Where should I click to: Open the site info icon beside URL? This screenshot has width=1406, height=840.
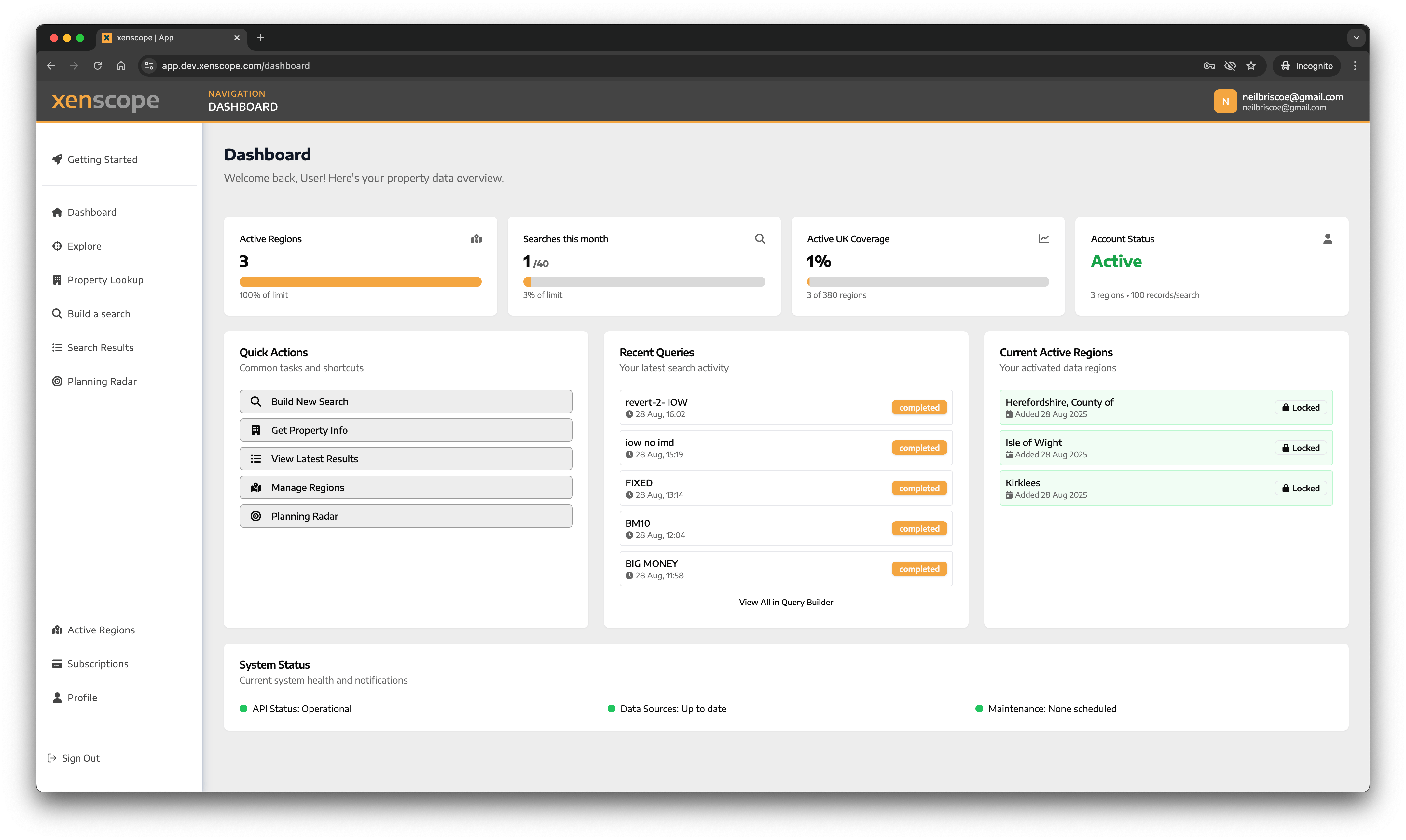coord(149,66)
